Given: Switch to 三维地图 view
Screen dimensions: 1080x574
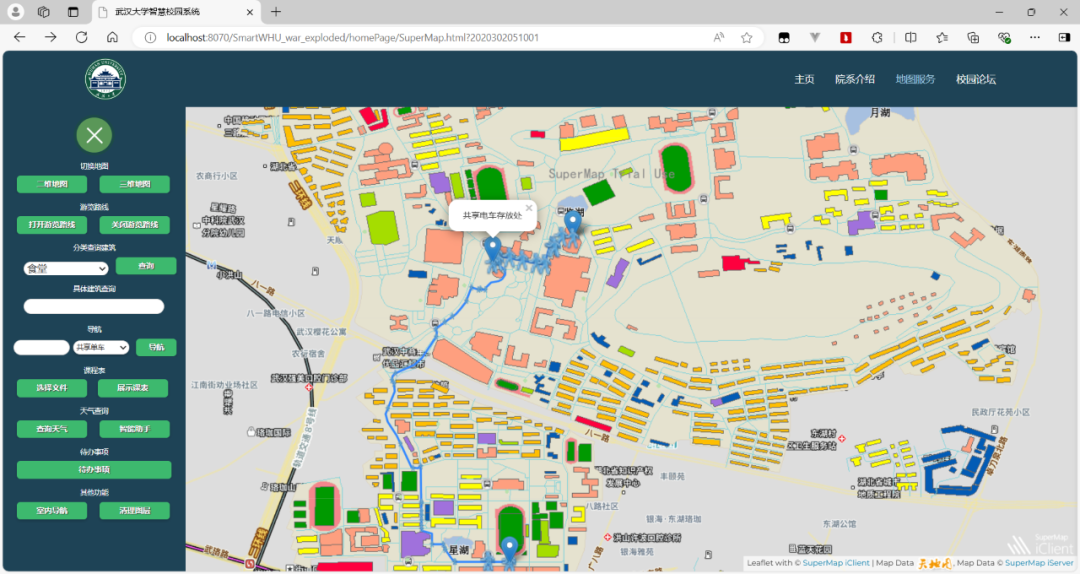Looking at the screenshot, I should tap(134, 184).
